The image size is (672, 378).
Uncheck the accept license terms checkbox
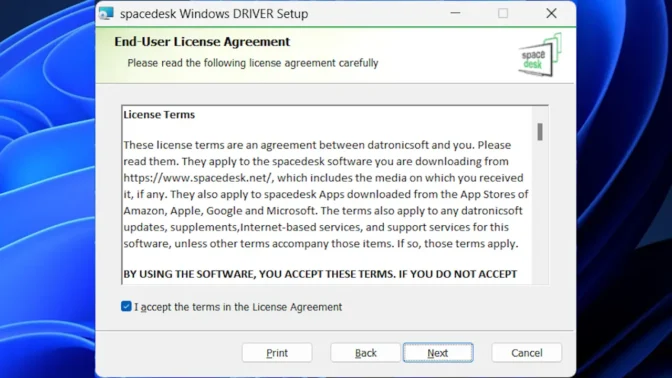coord(126,306)
